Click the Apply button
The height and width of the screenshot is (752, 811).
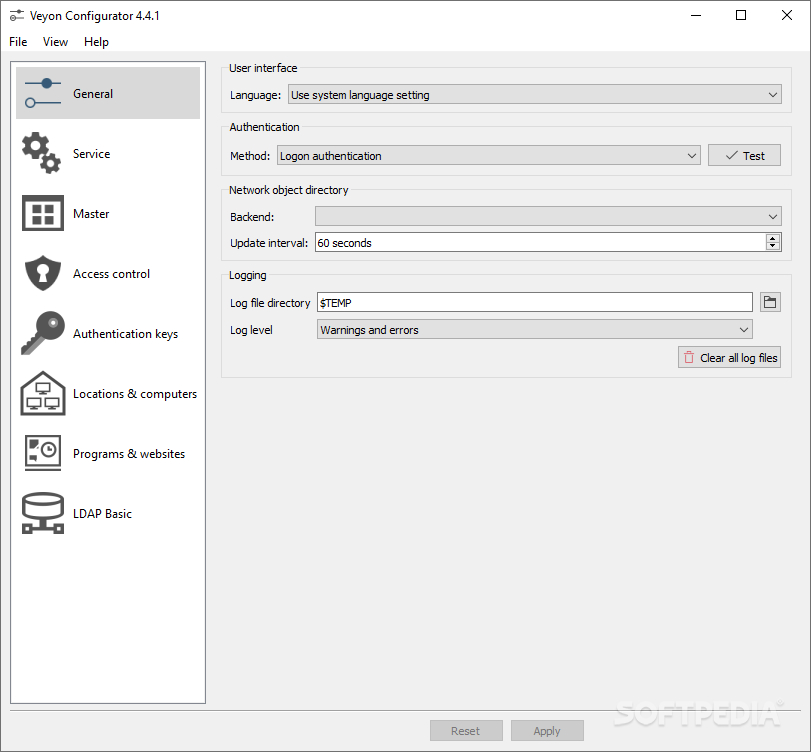[x=547, y=731]
